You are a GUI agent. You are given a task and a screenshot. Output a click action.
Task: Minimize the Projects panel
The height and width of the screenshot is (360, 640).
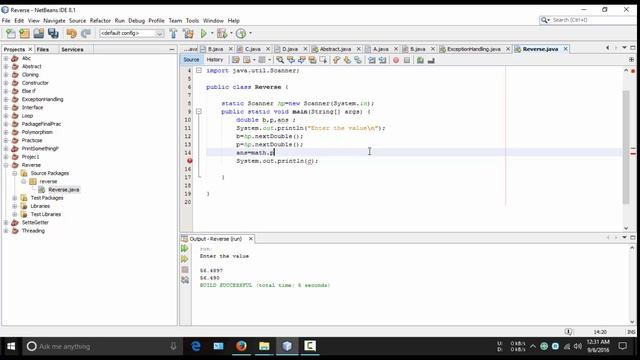point(172,49)
